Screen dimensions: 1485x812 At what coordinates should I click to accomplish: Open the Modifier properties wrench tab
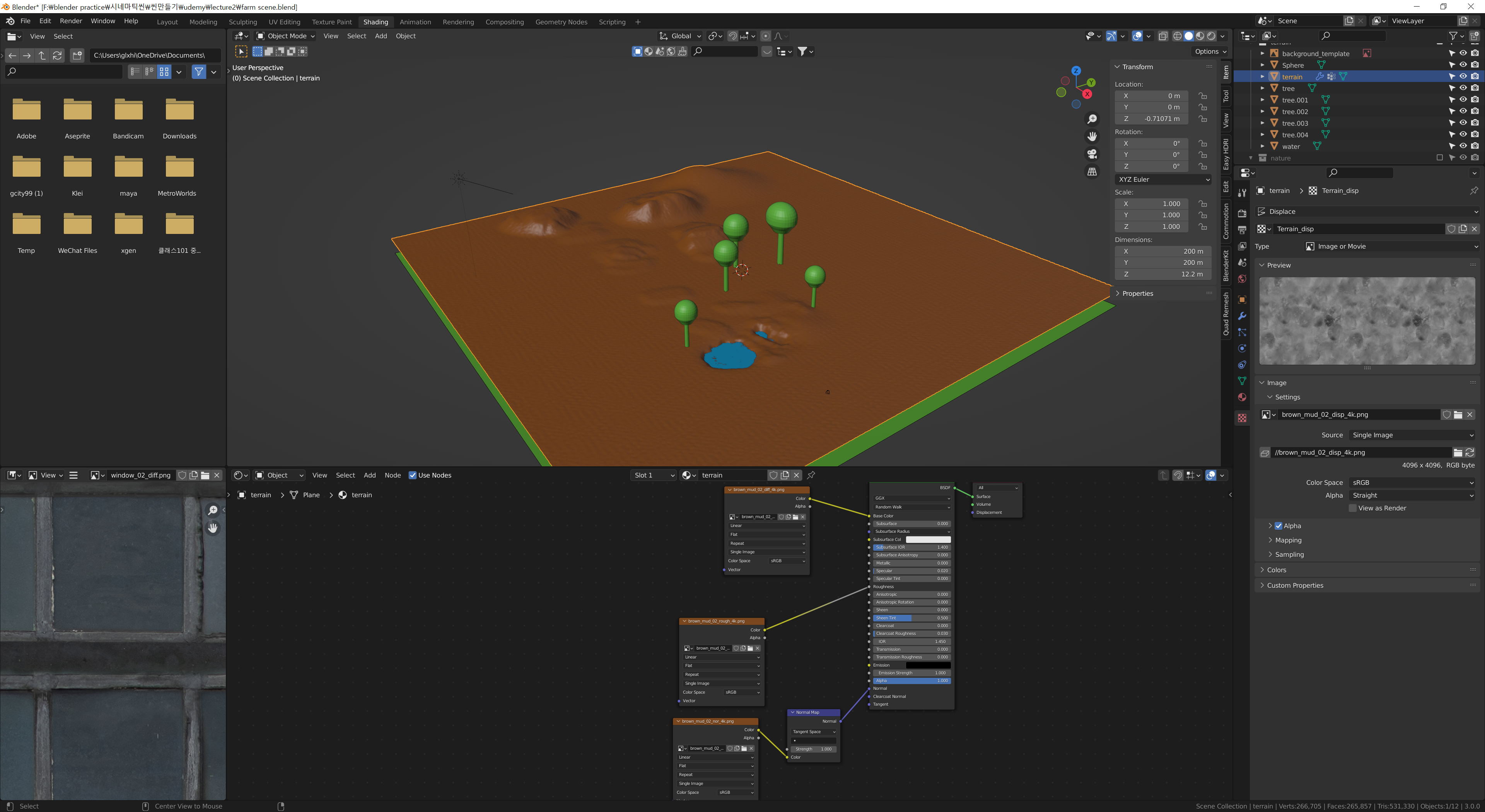point(1242,316)
